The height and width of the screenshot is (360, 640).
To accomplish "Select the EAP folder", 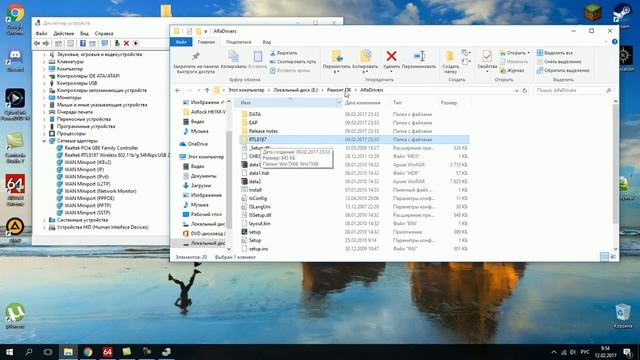I will (253, 123).
